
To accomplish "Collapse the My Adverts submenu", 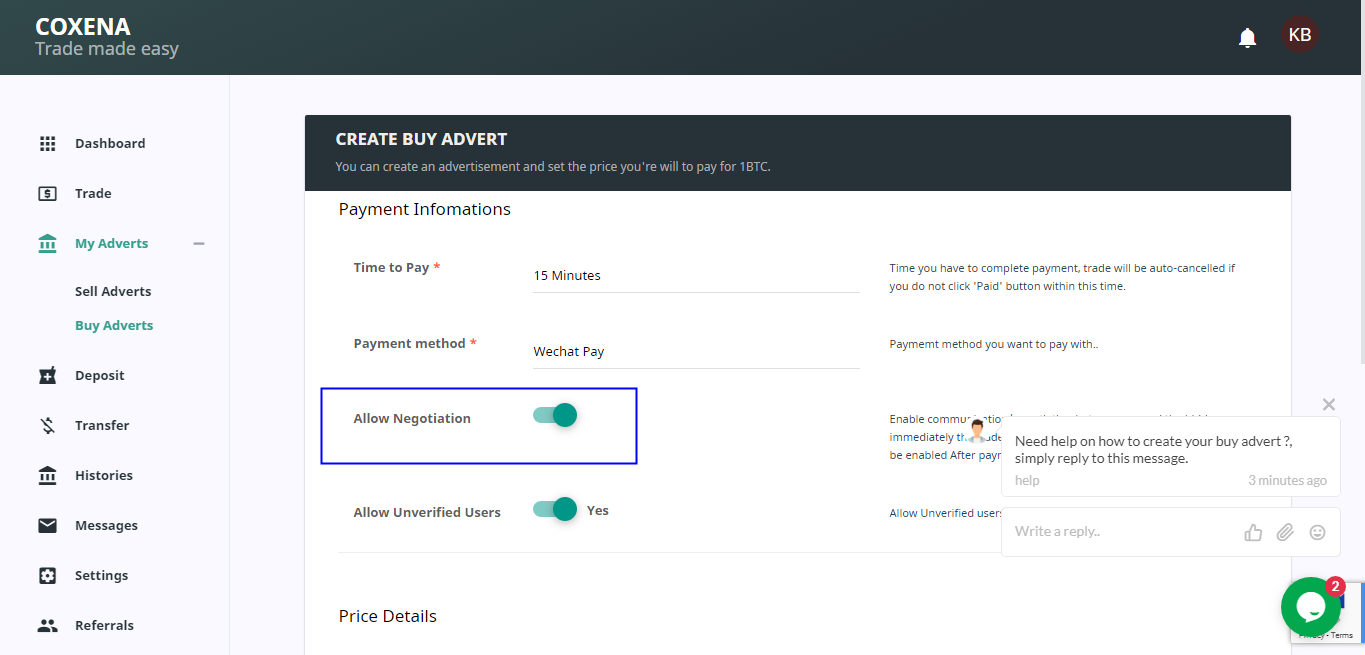I will pyautogui.click(x=199, y=244).
